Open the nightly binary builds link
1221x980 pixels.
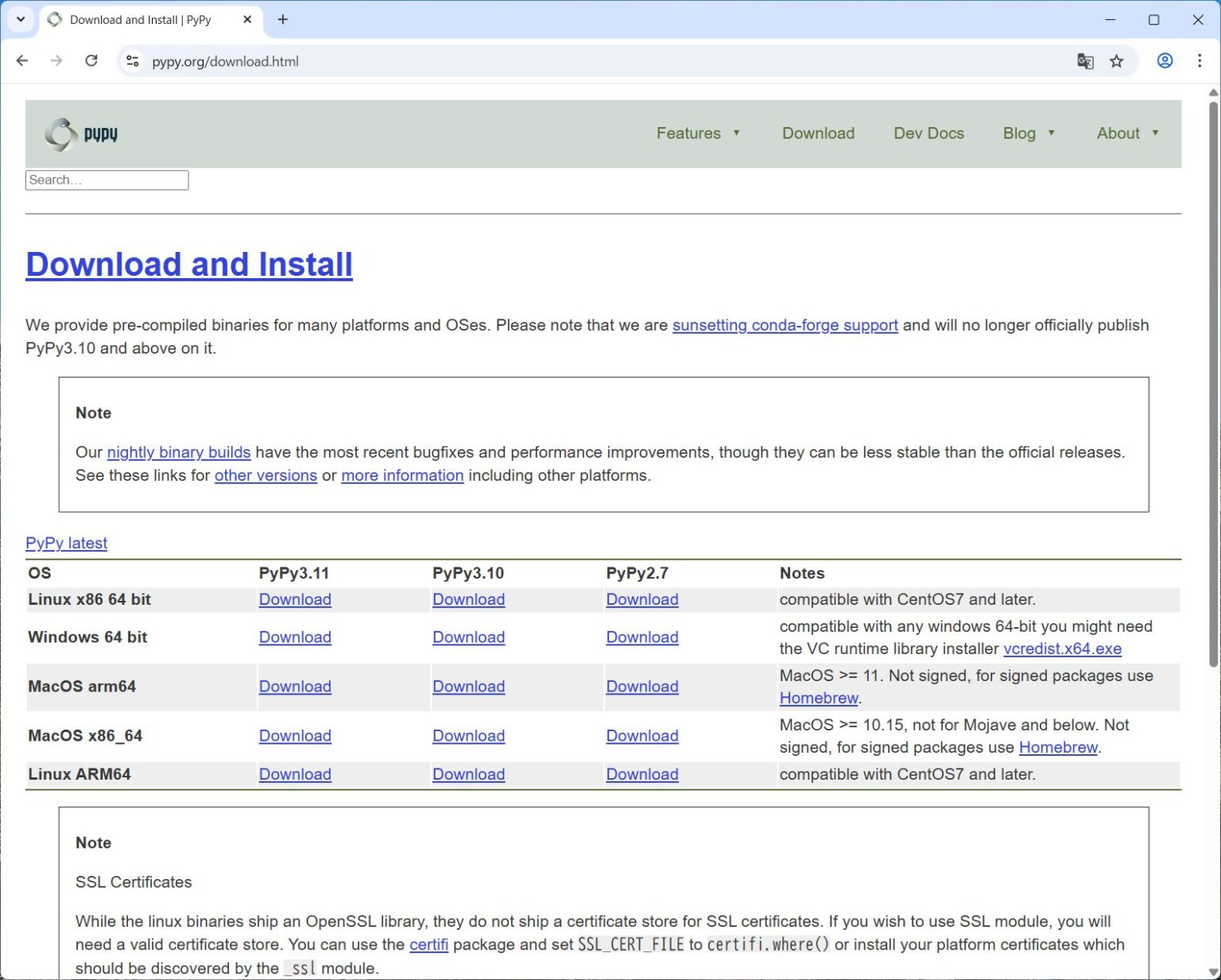pos(179,452)
